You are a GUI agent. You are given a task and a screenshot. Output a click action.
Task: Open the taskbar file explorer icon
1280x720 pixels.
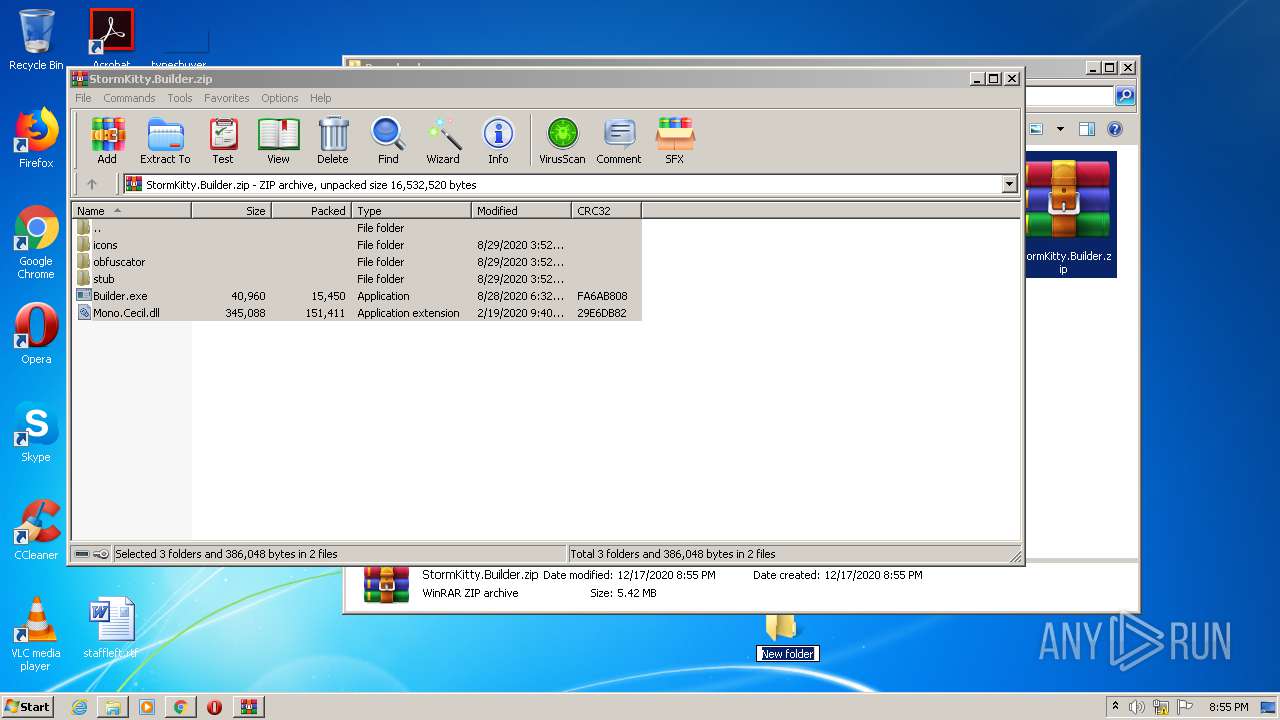click(113, 707)
